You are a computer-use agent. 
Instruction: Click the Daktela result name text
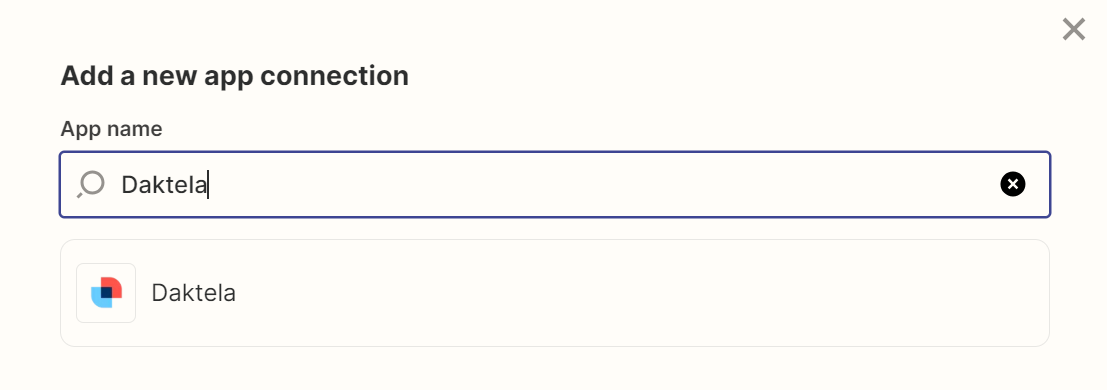coord(193,292)
